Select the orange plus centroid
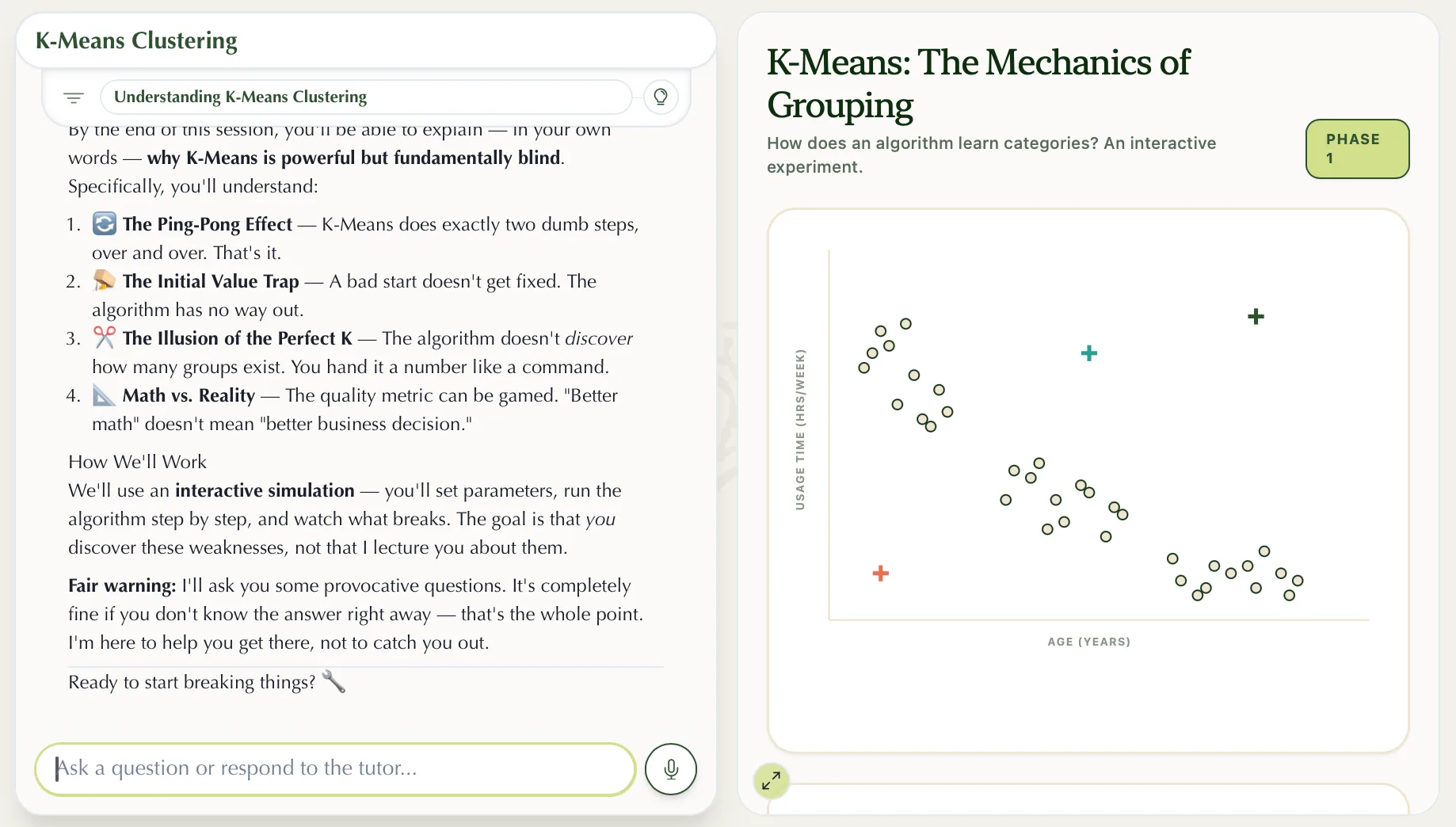The image size is (1456, 827). (880, 573)
